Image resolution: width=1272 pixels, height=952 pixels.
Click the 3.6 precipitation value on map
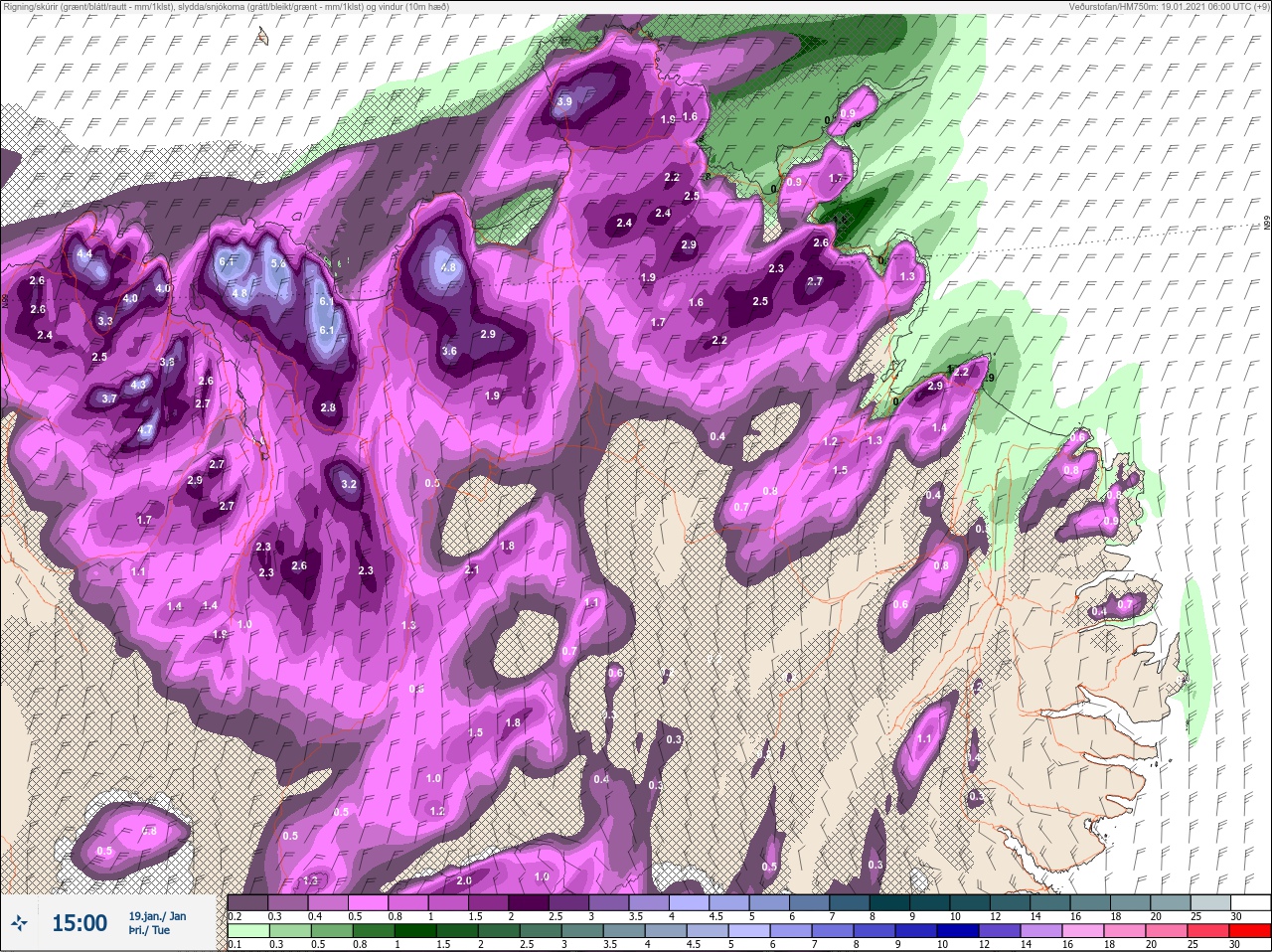click(x=449, y=351)
